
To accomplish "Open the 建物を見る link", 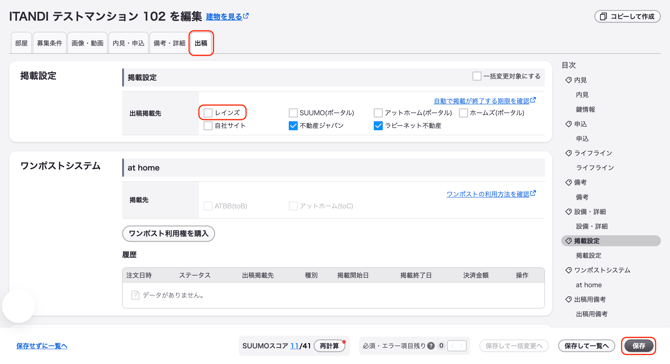I will (227, 17).
